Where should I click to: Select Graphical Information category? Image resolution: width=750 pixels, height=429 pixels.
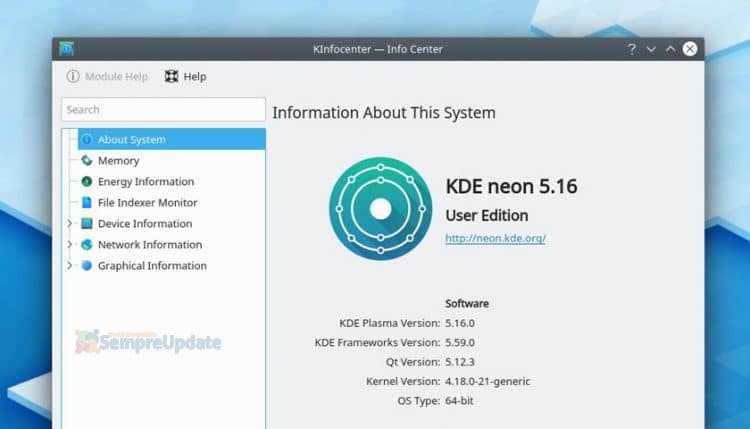[x=152, y=265]
